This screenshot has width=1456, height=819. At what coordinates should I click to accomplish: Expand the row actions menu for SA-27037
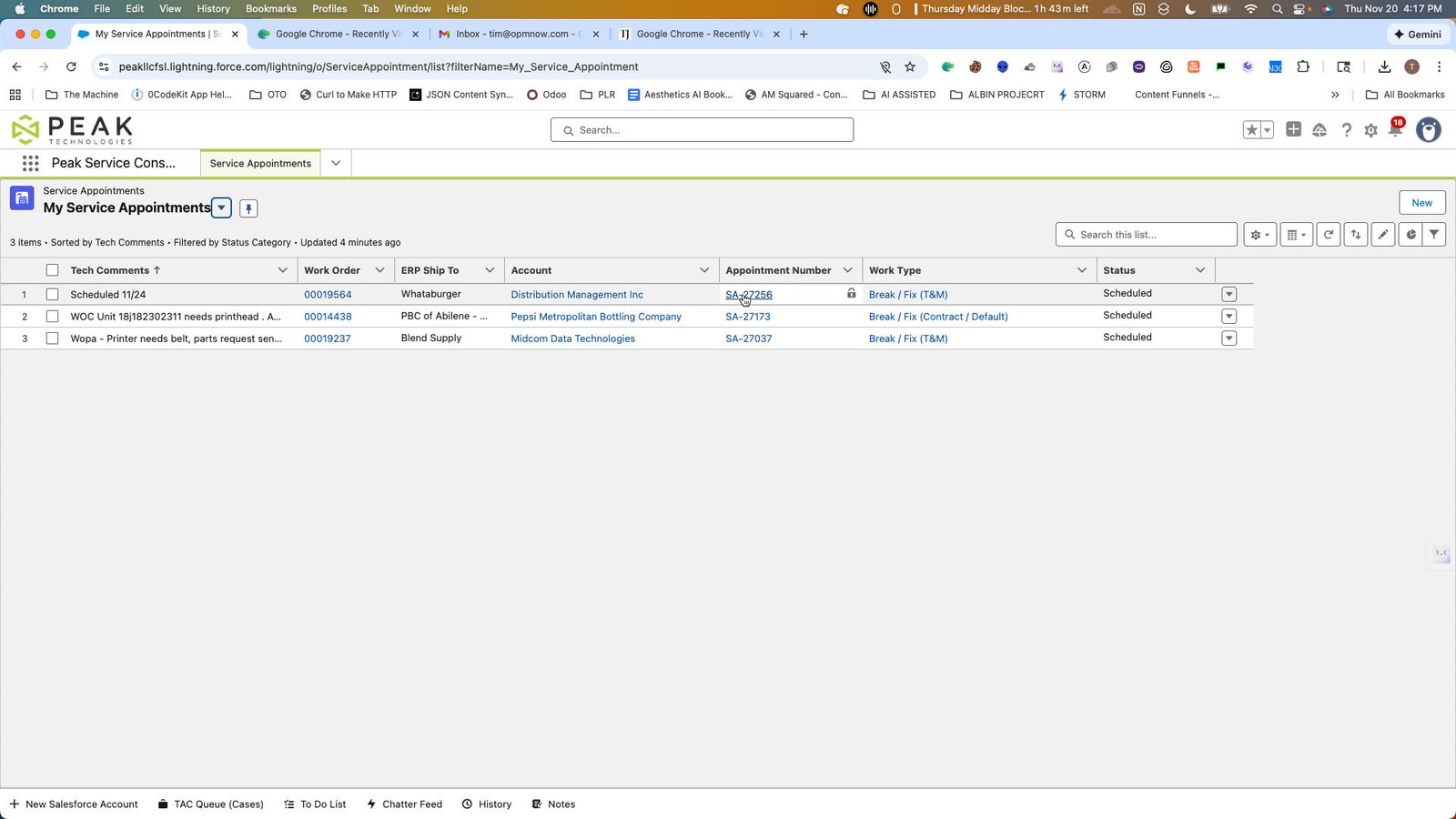click(1229, 339)
